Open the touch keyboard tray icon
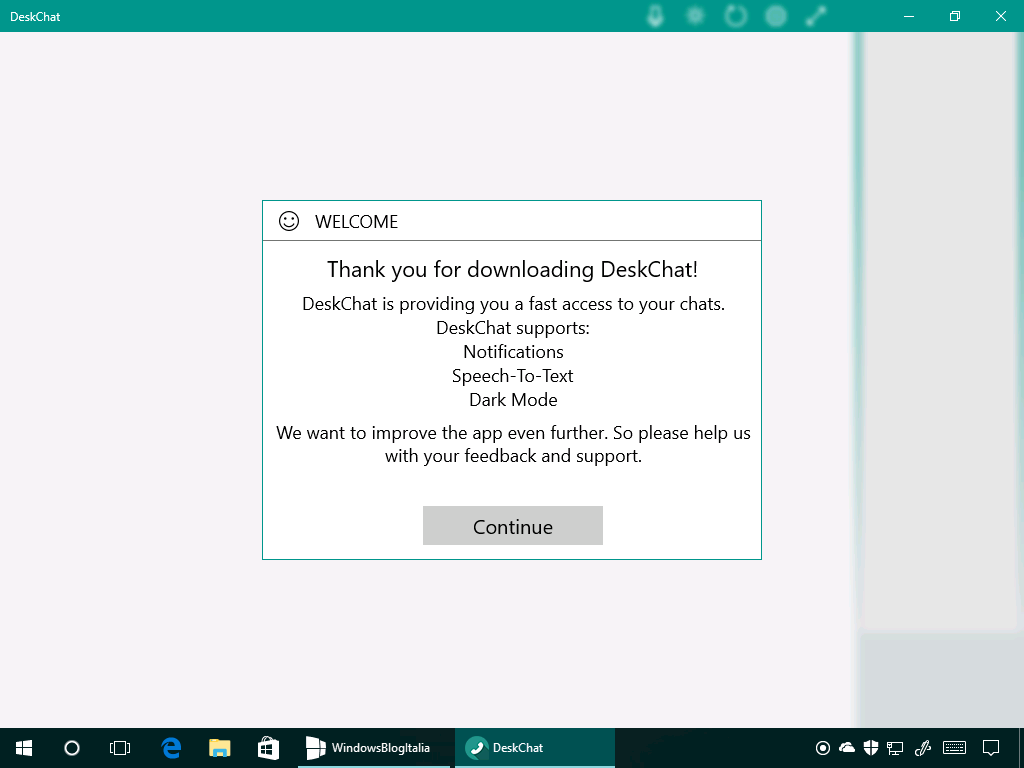1024x768 pixels. pos(955,748)
